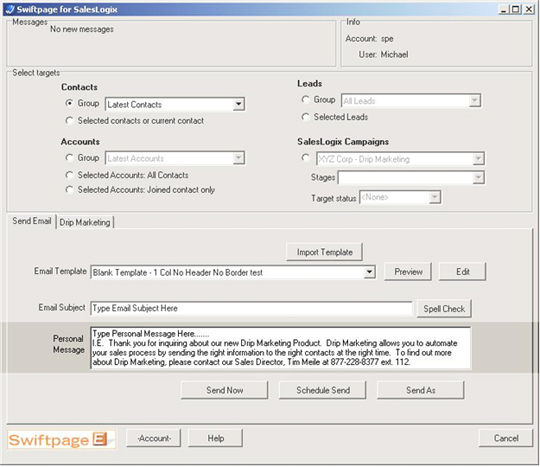Enable the SalesLogix Campaigns radio button
540x467 pixels.
click(305, 158)
